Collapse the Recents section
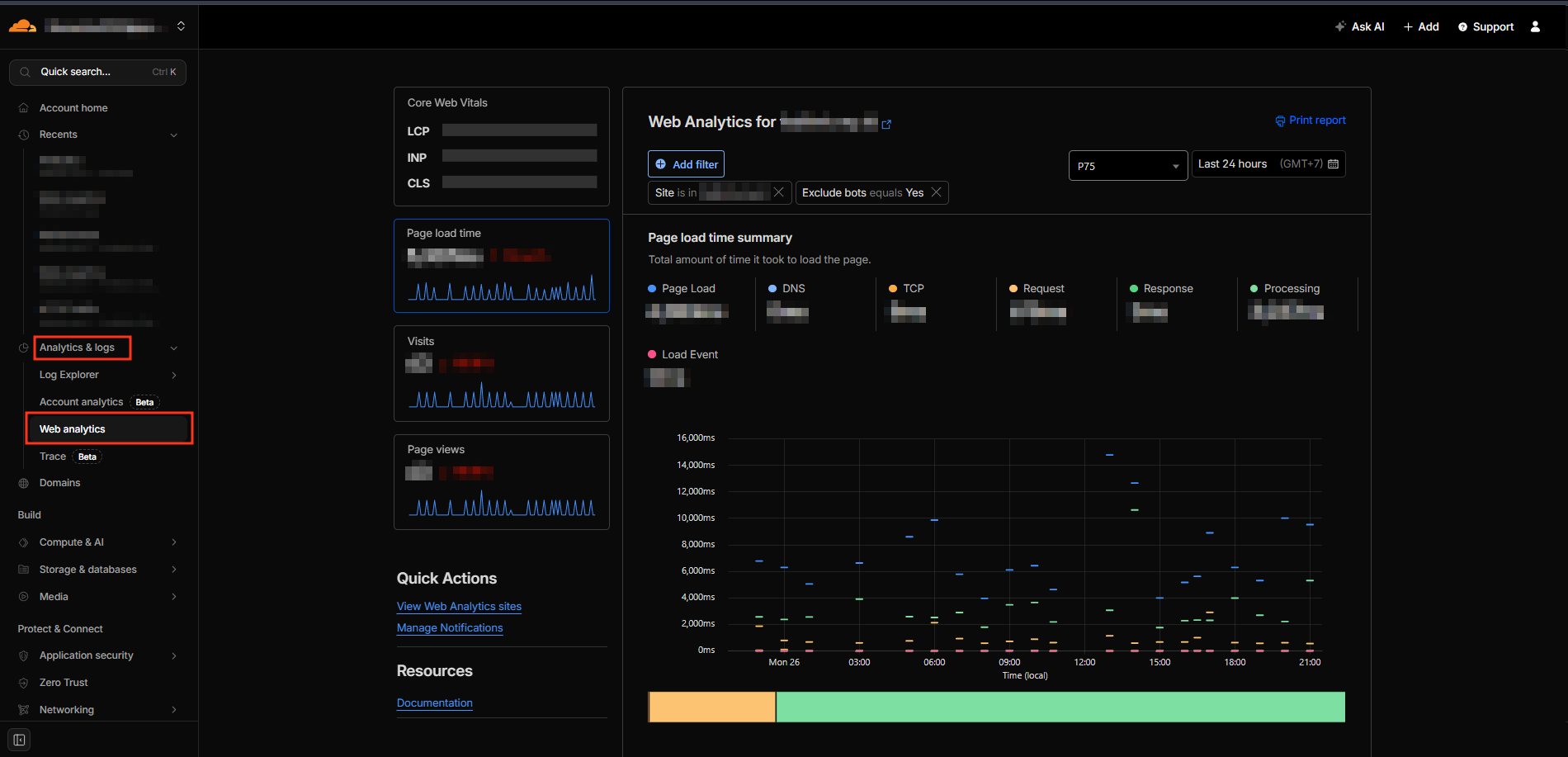Viewport: 1568px width, 757px height. pyautogui.click(x=174, y=134)
